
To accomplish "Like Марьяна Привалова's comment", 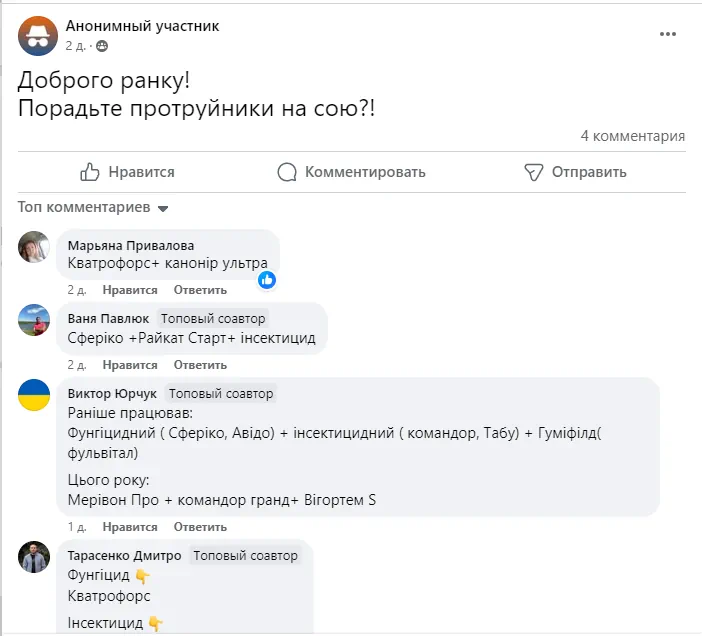I will pos(129,290).
